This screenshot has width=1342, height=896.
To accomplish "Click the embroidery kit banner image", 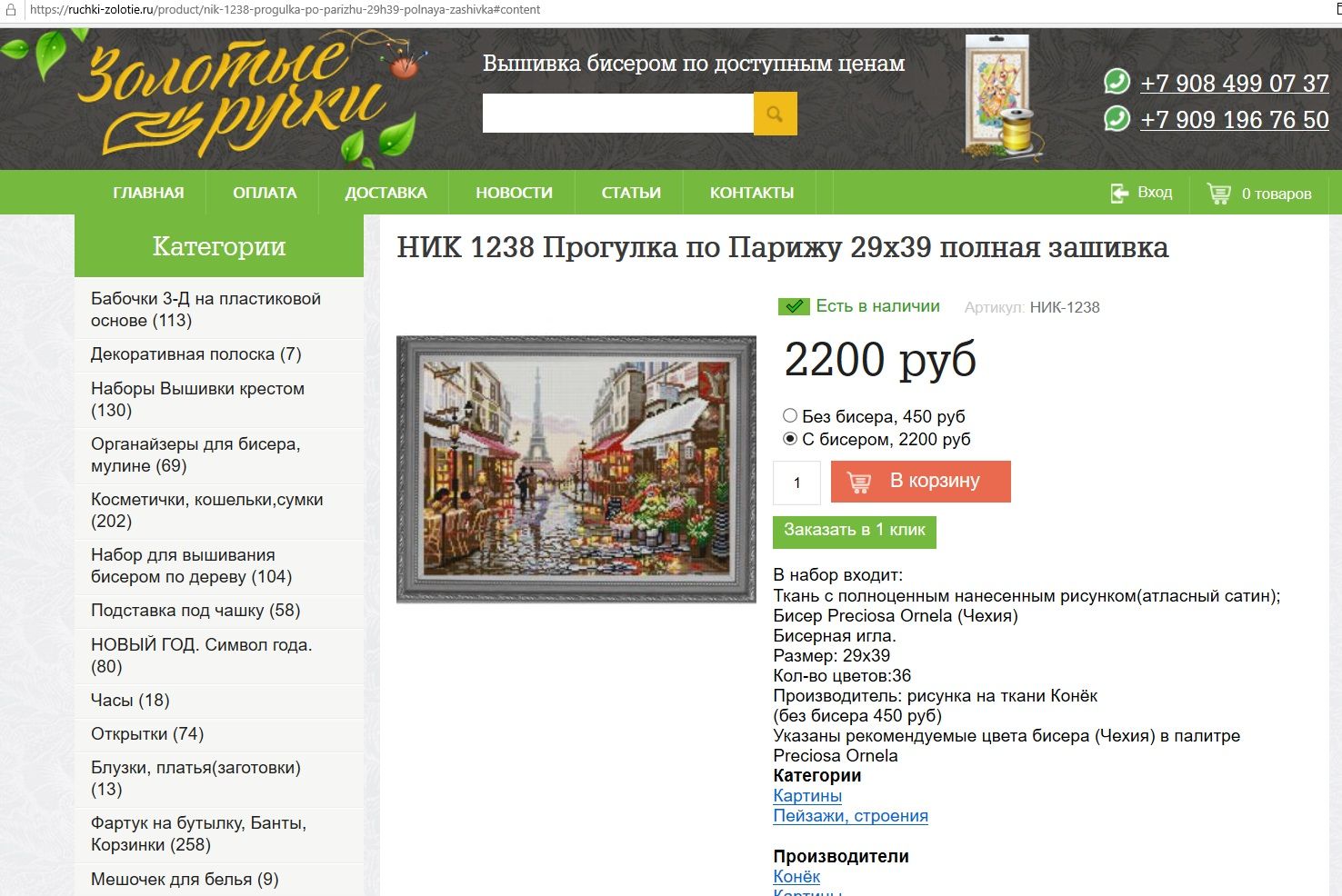I will tap(1003, 96).
